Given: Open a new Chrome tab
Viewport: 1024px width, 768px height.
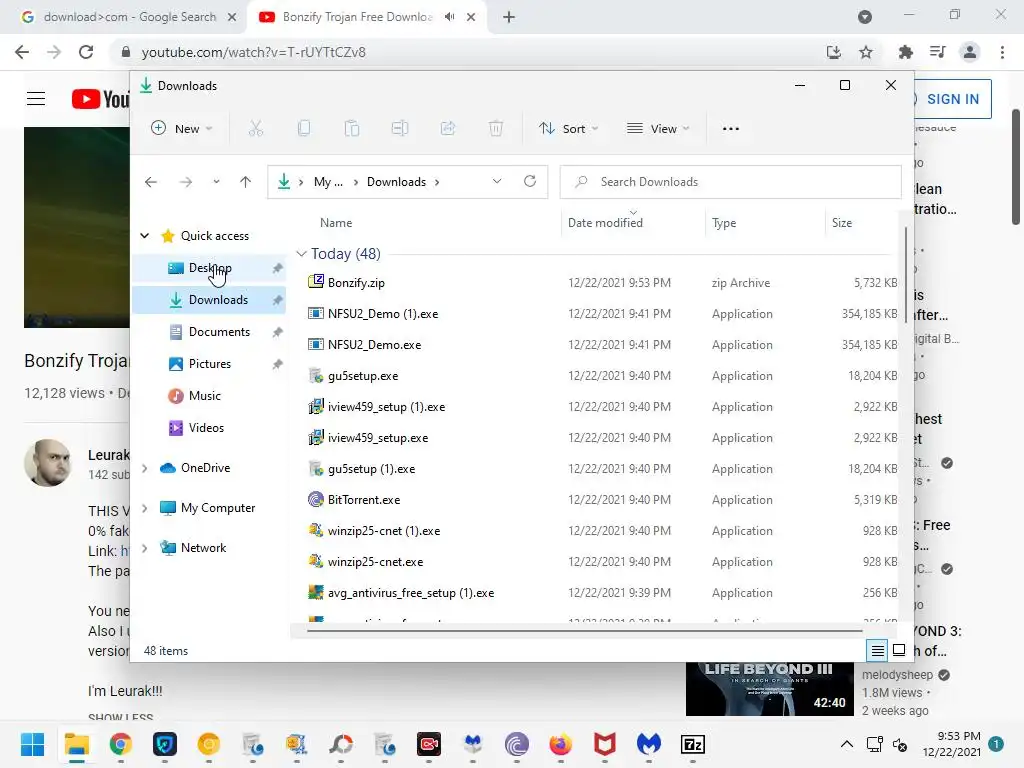Looking at the screenshot, I should pos(509,17).
